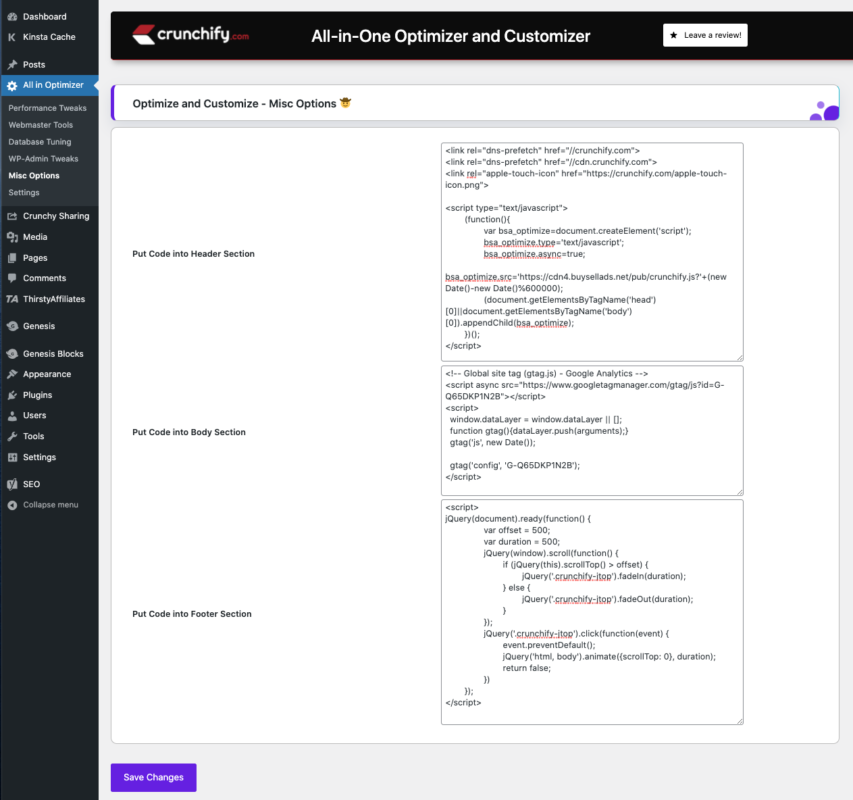Click inside Body Section code textarea
The width and height of the screenshot is (853, 800).
tap(592, 431)
